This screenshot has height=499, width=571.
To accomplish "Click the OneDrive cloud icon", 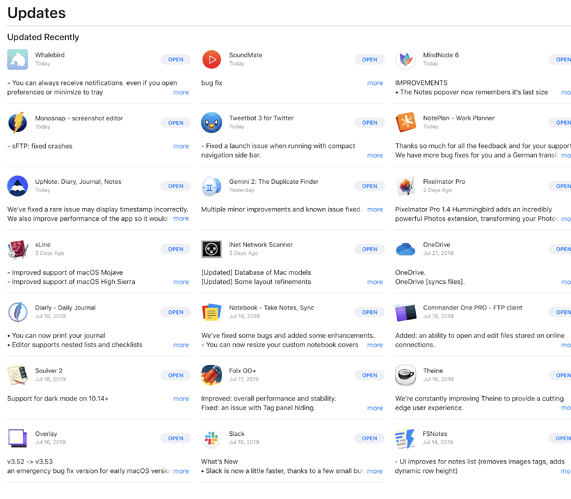I will pos(406,249).
